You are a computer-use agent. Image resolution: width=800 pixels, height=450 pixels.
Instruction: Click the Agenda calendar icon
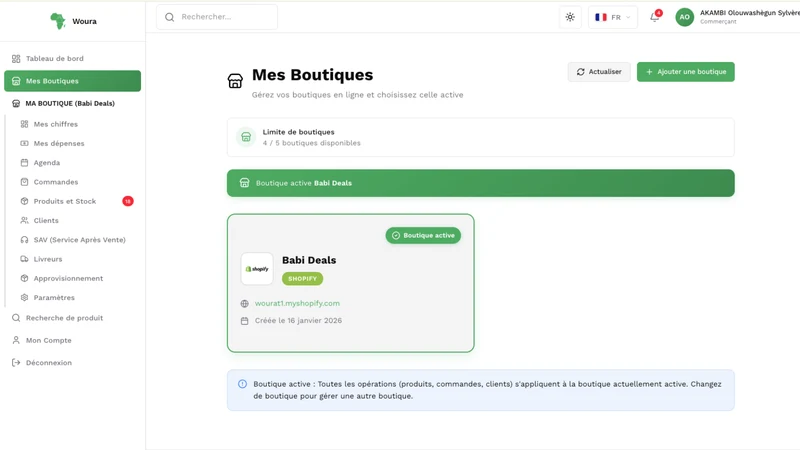[24, 163]
